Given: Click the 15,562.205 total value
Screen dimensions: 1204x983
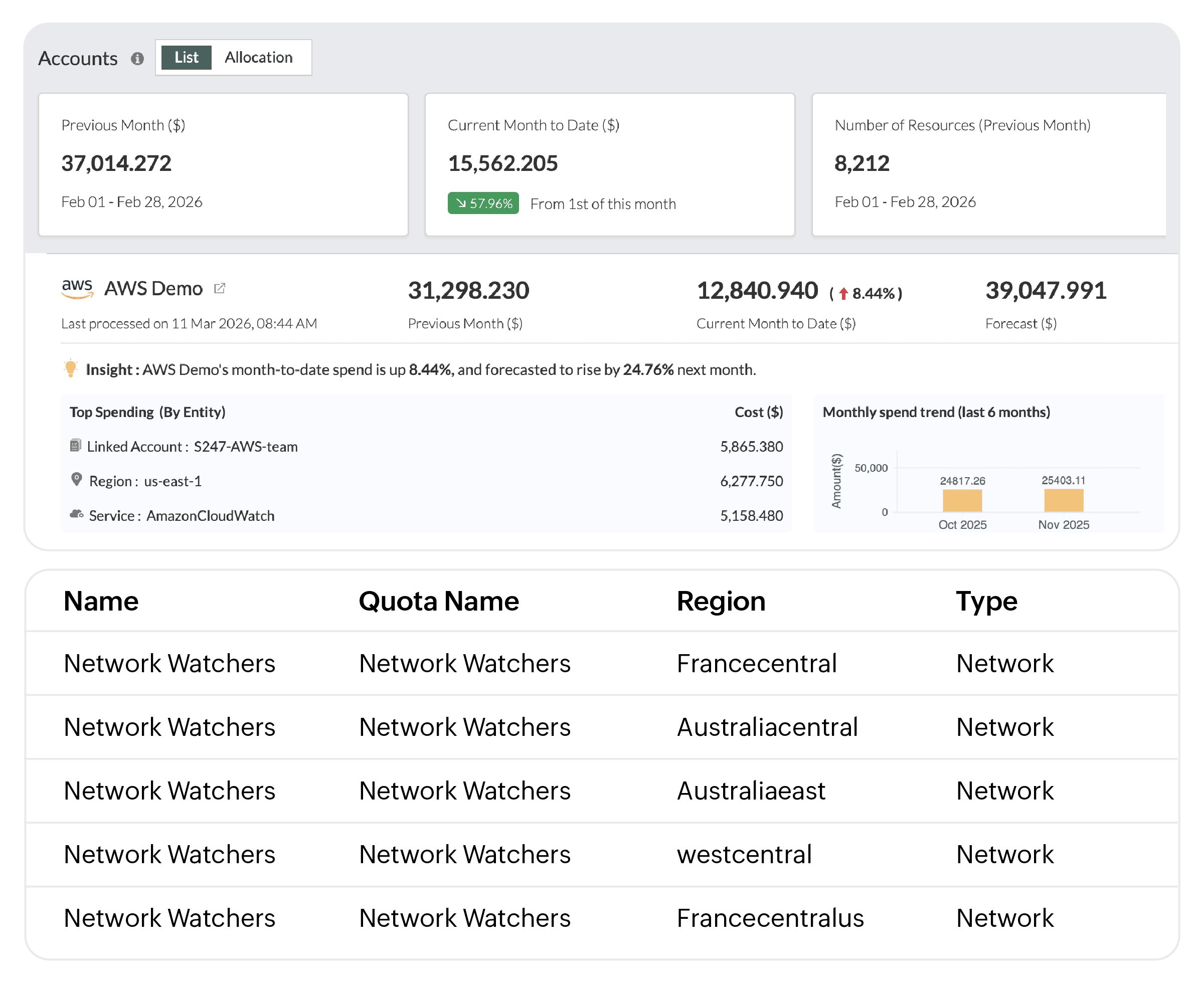Looking at the screenshot, I should [503, 163].
